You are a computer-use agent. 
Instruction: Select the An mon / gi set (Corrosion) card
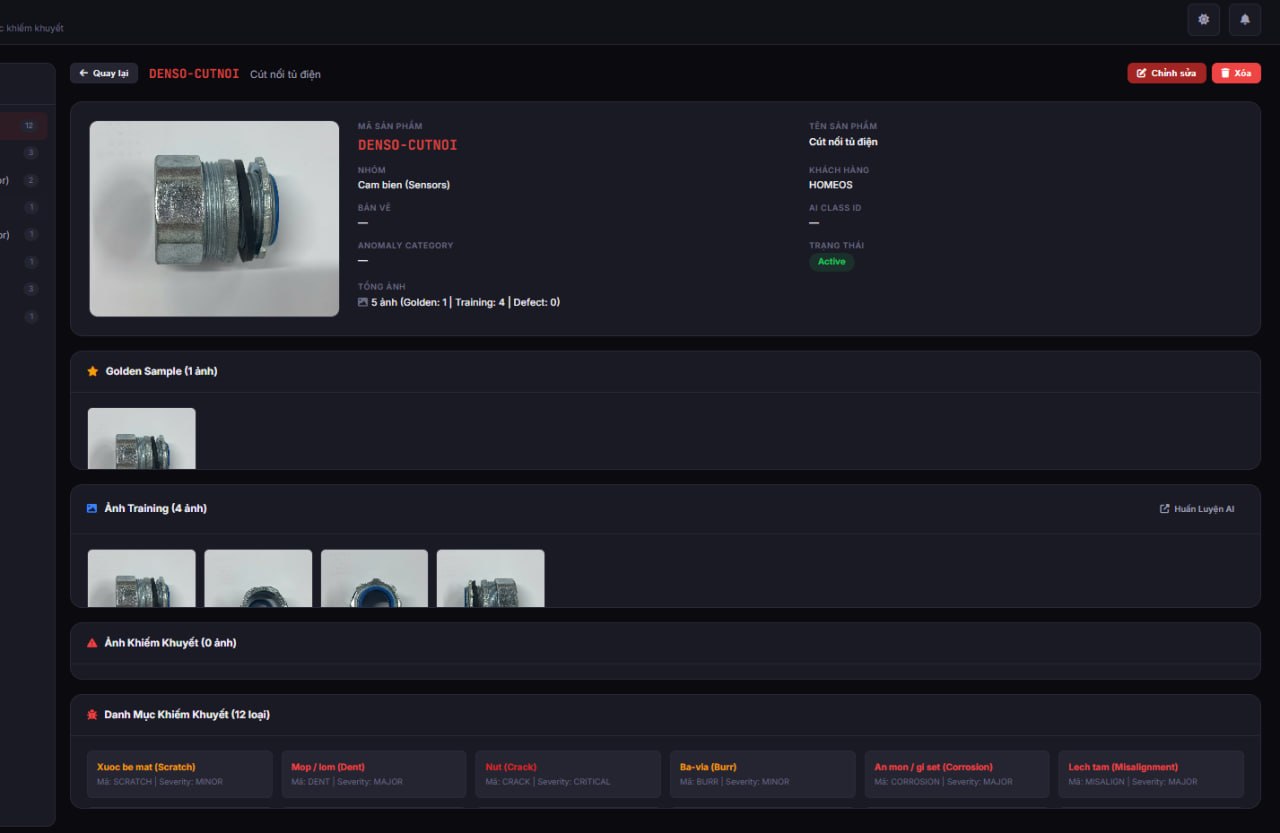coord(957,774)
